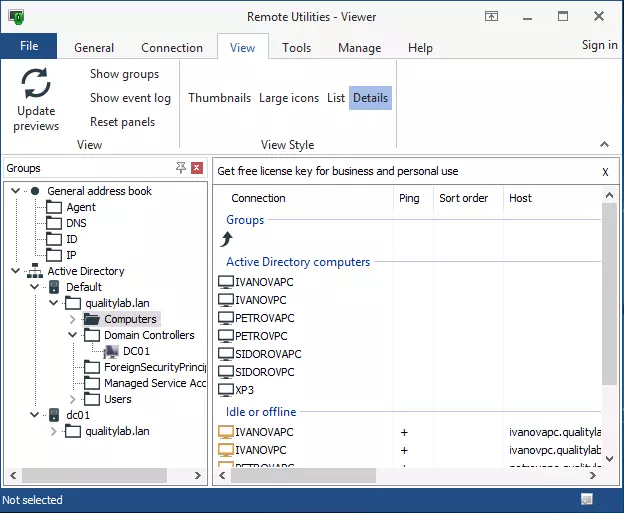Click the up-arrow icon under Groups
Screen dimensions: 624x513
pyautogui.click(x=227, y=239)
